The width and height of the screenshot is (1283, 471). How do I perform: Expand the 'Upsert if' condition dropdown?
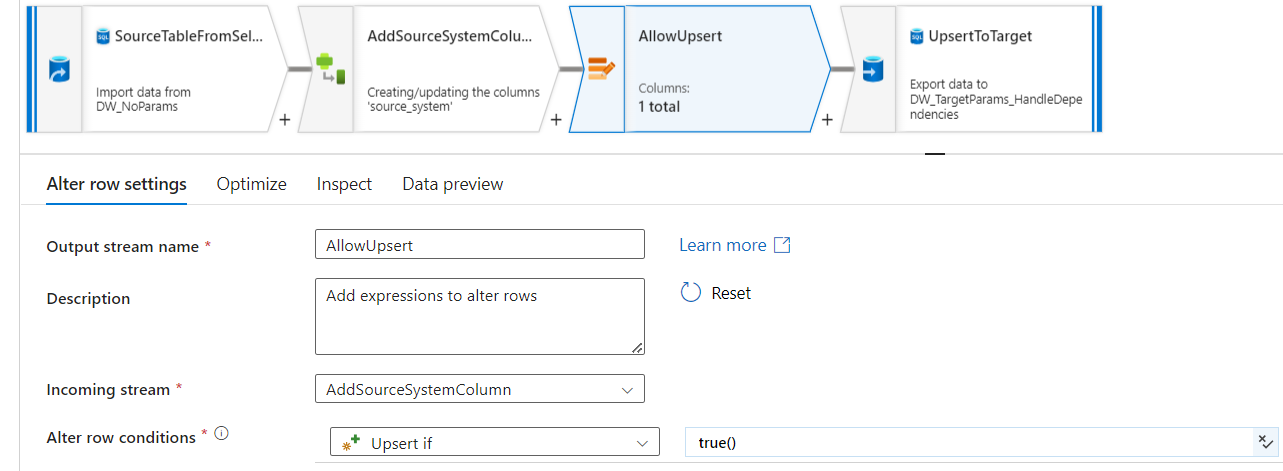click(494, 442)
